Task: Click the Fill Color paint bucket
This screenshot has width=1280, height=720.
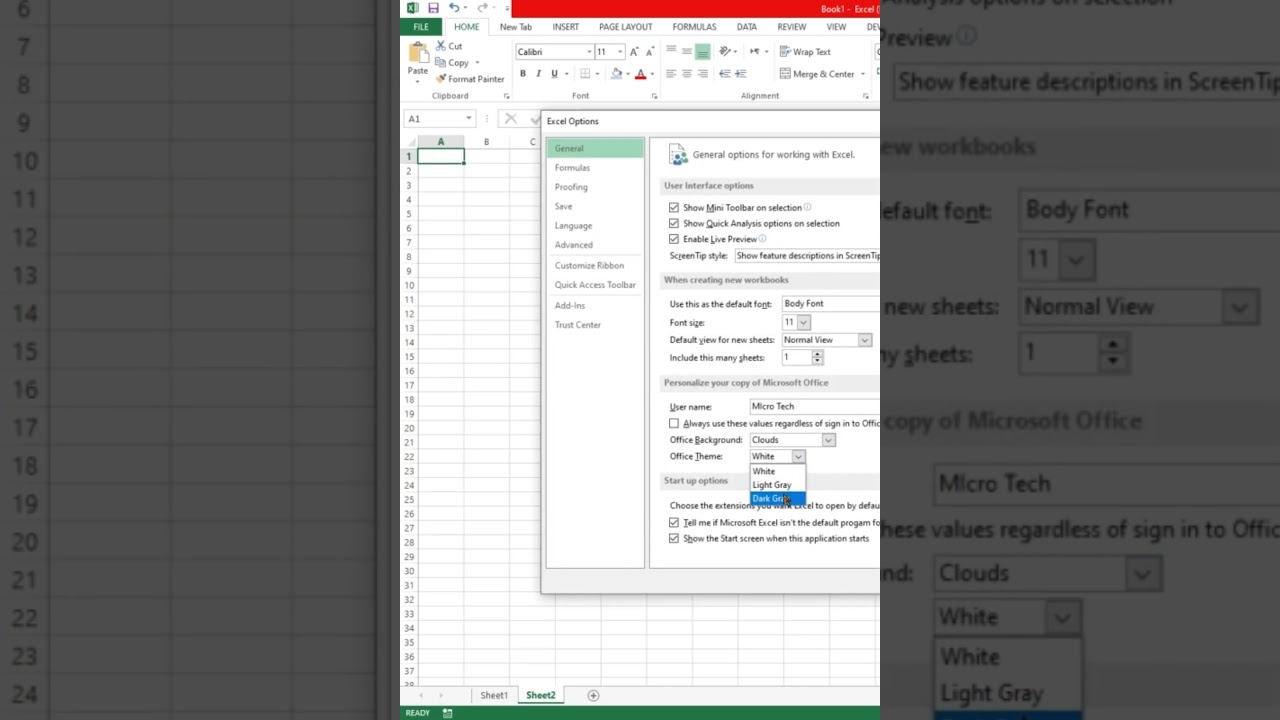Action: point(616,74)
